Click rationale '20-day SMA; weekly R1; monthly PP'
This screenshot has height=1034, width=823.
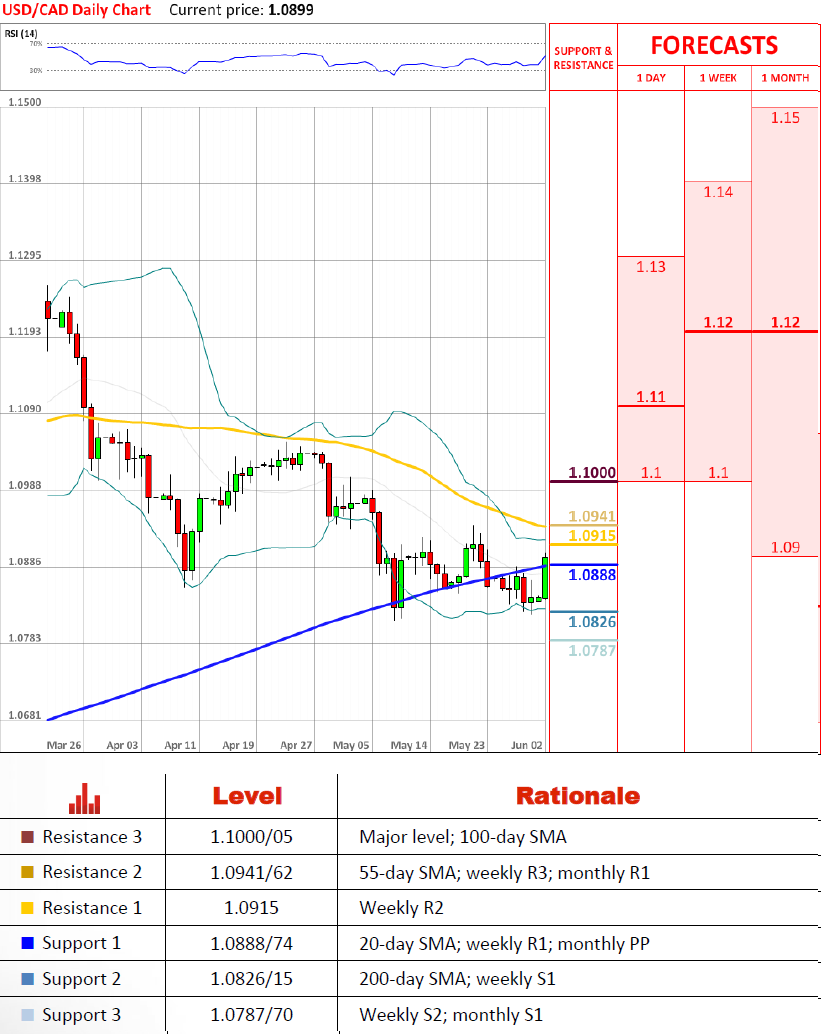click(x=504, y=944)
